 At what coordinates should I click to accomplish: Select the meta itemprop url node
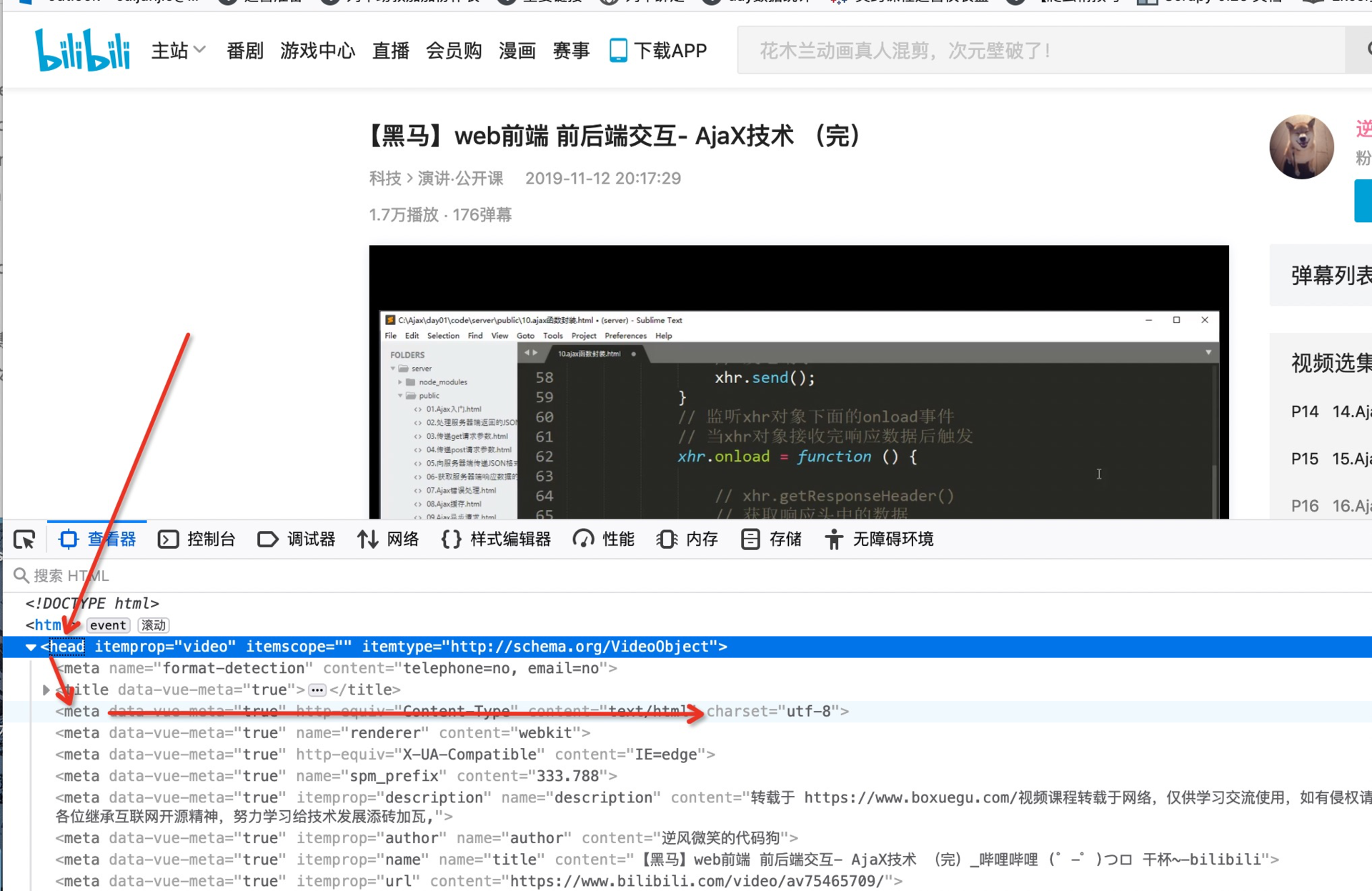(x=479, y=881)
